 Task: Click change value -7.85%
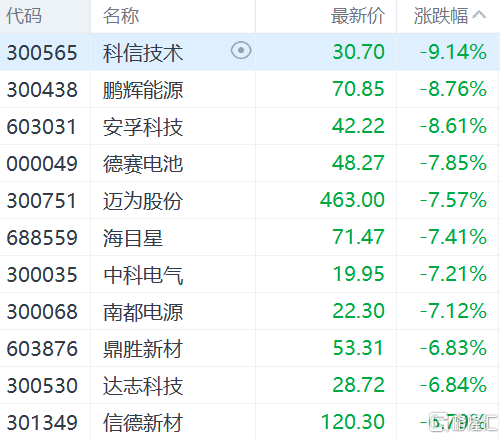(453, 163)
